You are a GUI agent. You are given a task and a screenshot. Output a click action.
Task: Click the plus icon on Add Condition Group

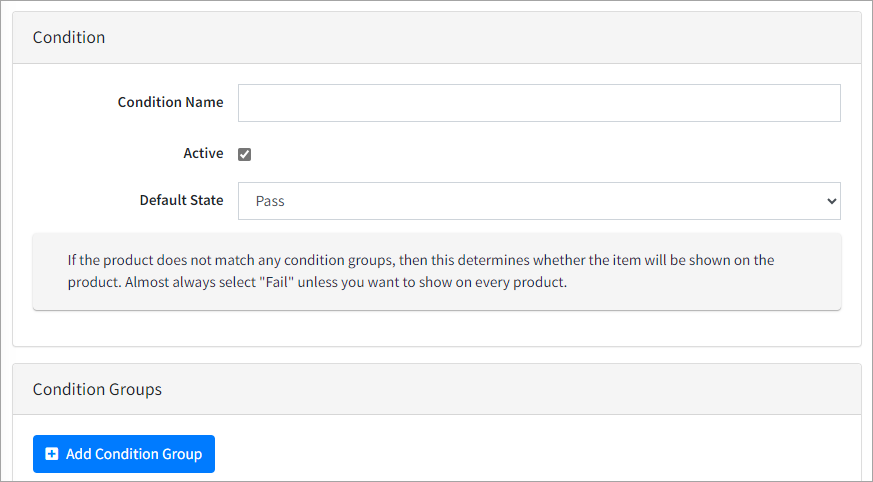tap(52, 454)
